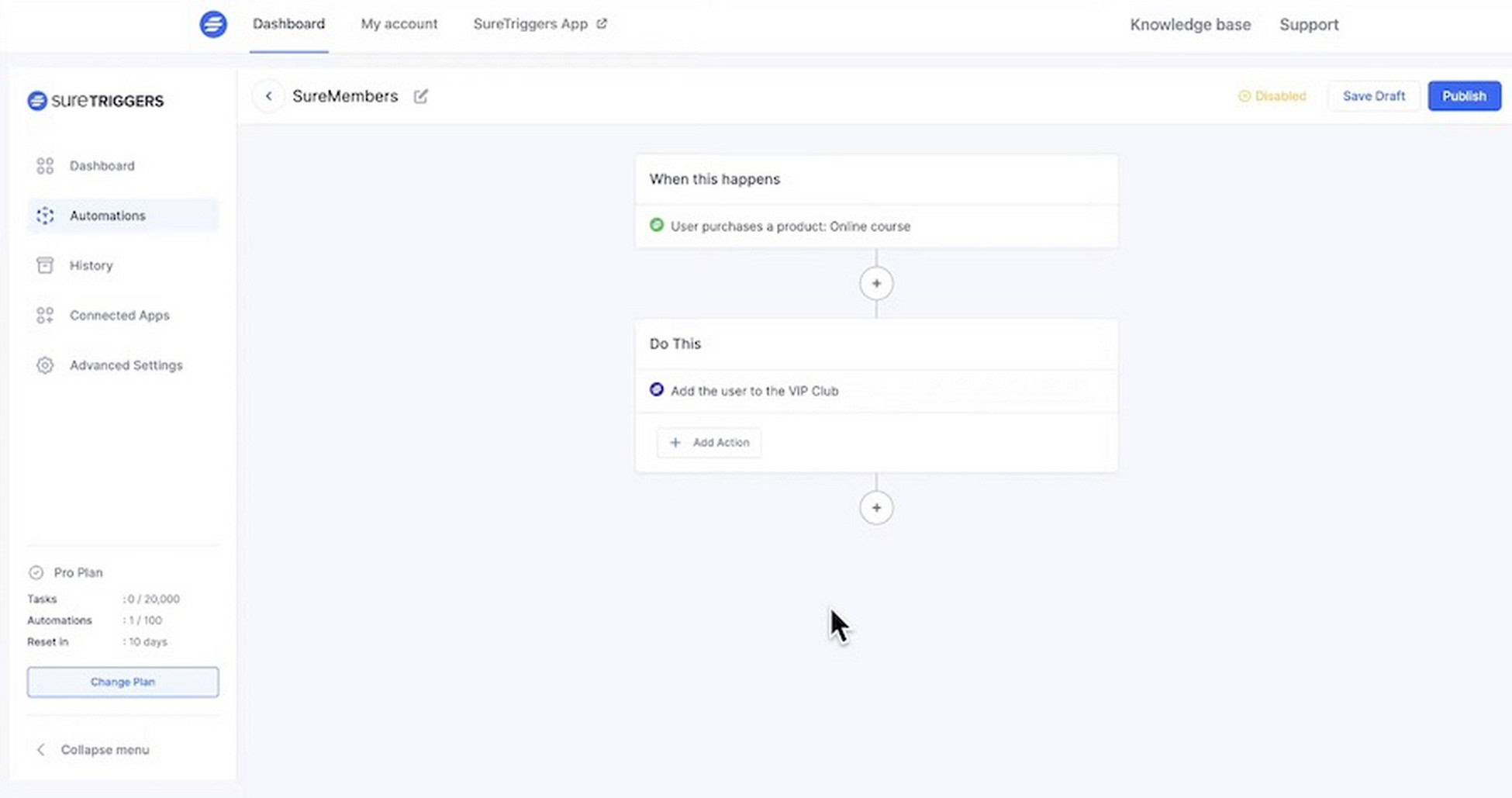Open trigger: User purchases a product: Online course
This screenshot has height=798, width=1512.
click(x=876, y=226)
